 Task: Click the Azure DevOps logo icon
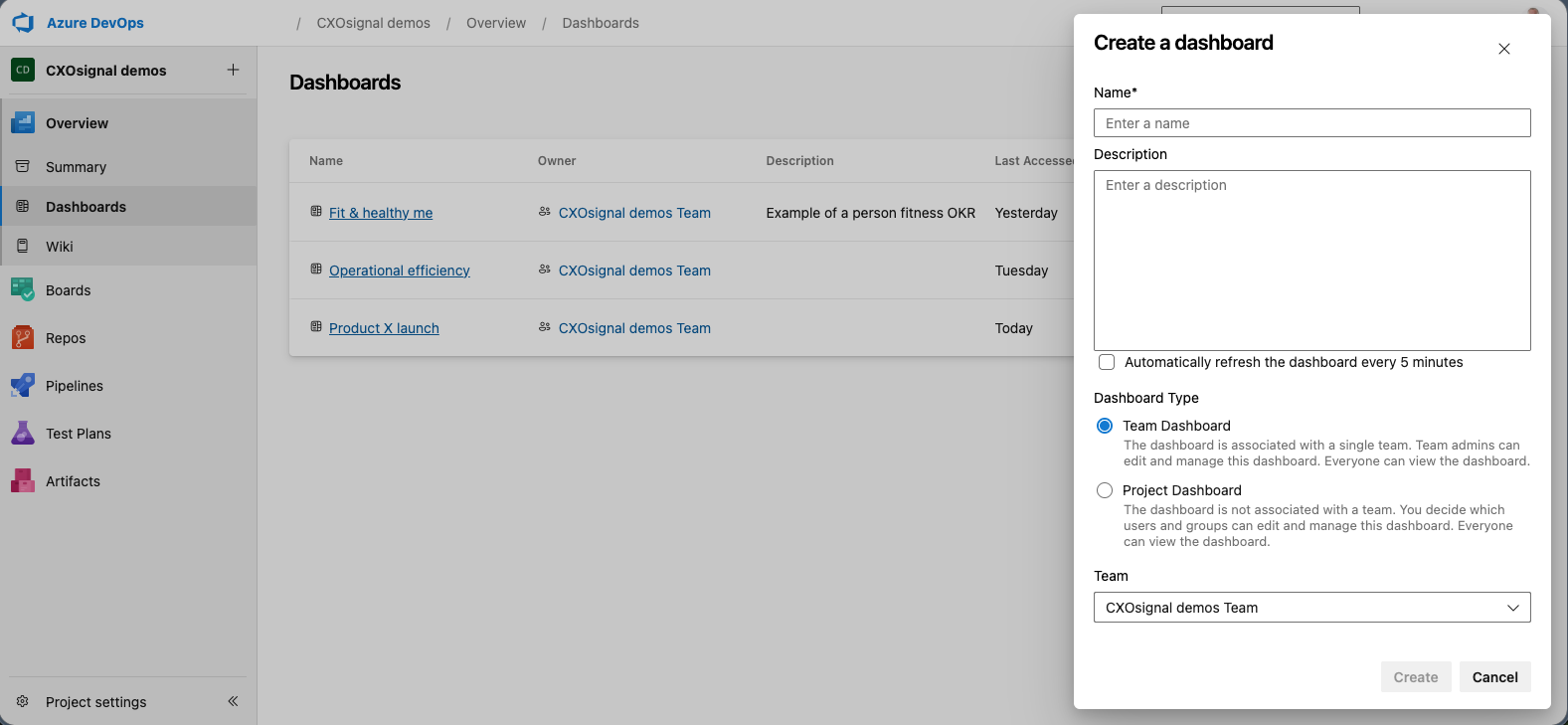click(23, 22)
